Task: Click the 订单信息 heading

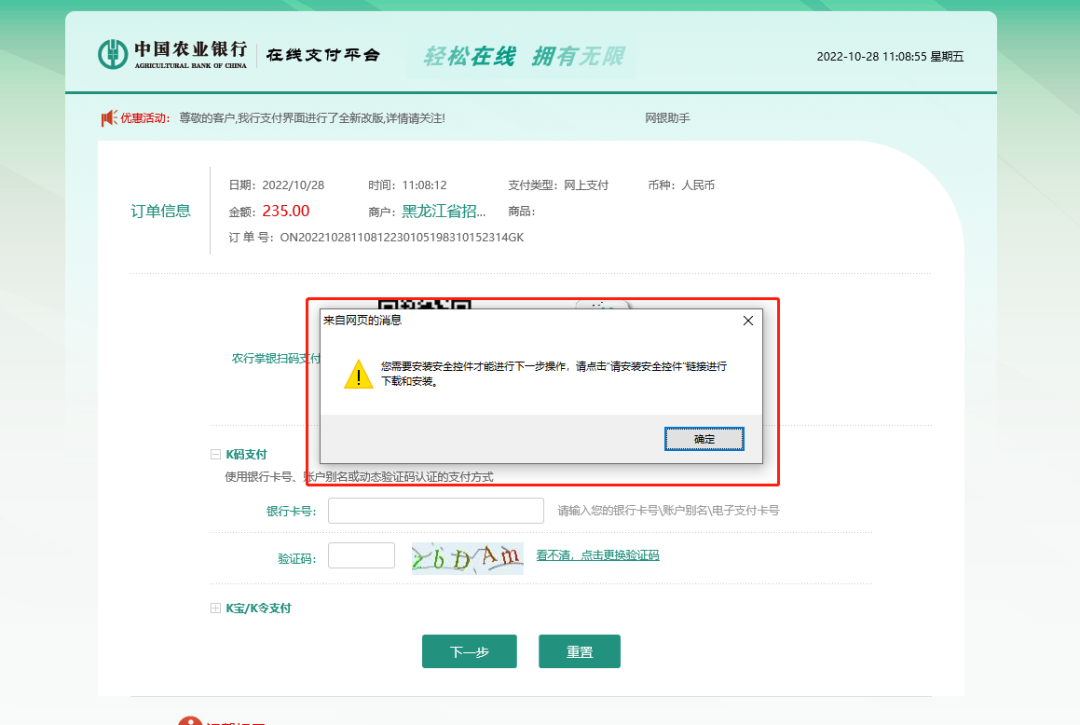Action: (x=160, y=211)
